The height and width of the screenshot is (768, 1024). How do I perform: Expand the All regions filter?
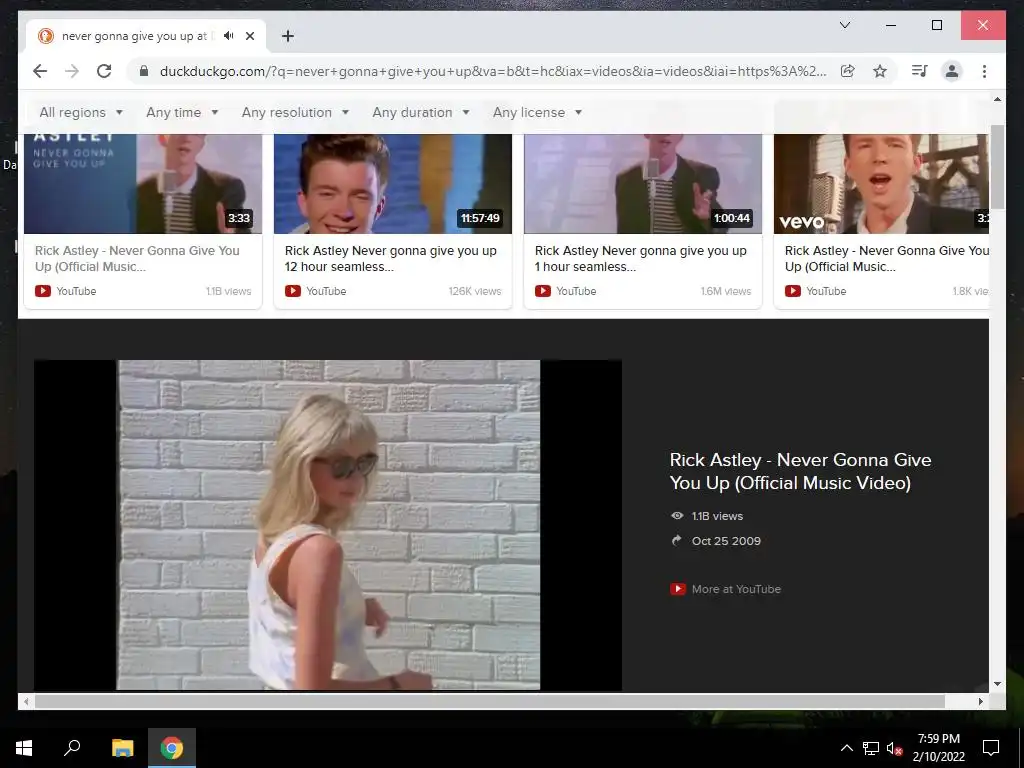[81, 112]
